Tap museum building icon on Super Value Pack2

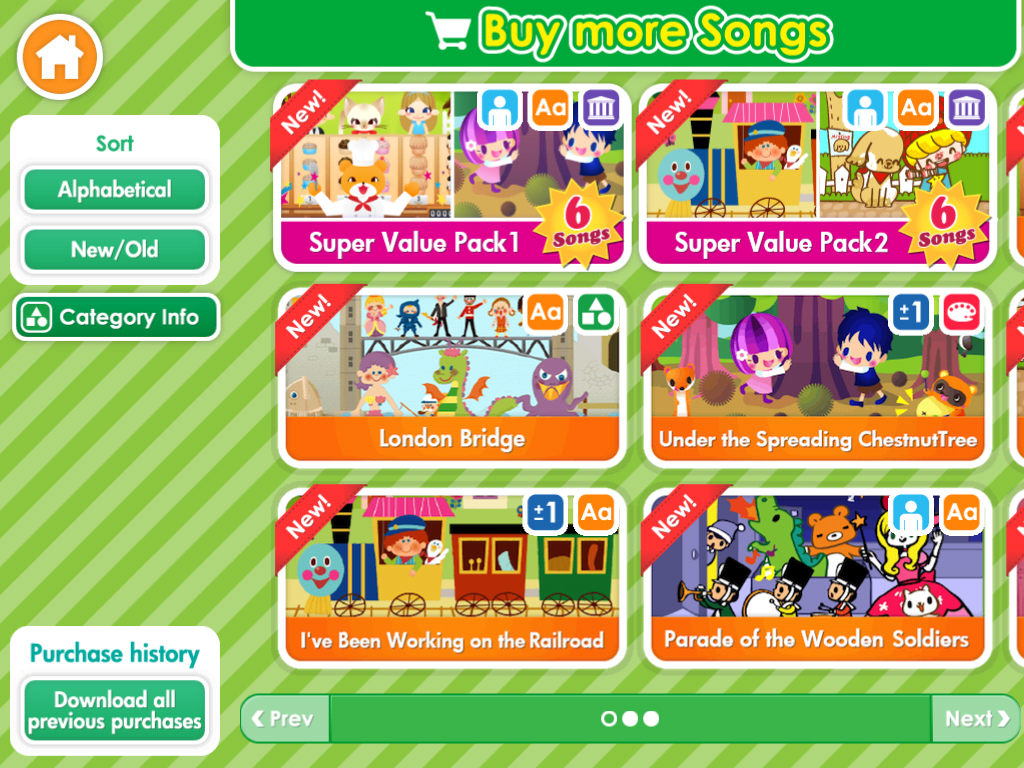pos(967,108)
